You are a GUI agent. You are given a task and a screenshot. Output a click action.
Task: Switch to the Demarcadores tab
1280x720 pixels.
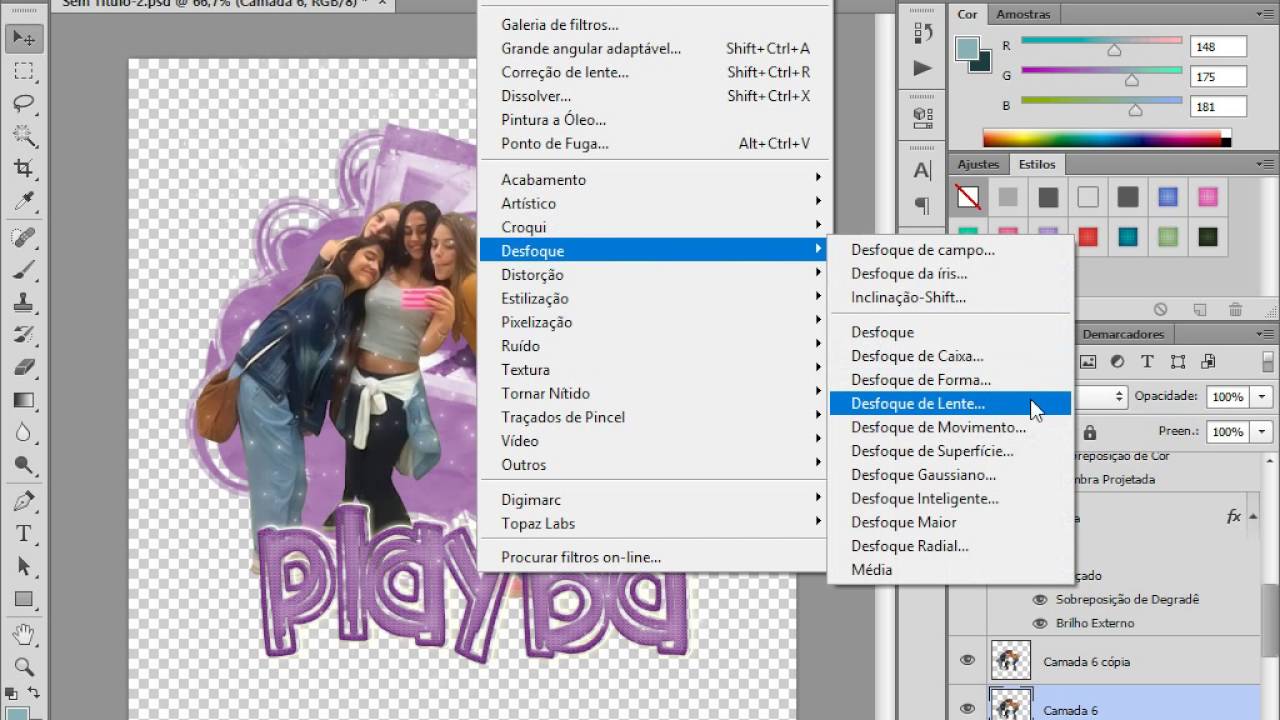point(1123,334)
